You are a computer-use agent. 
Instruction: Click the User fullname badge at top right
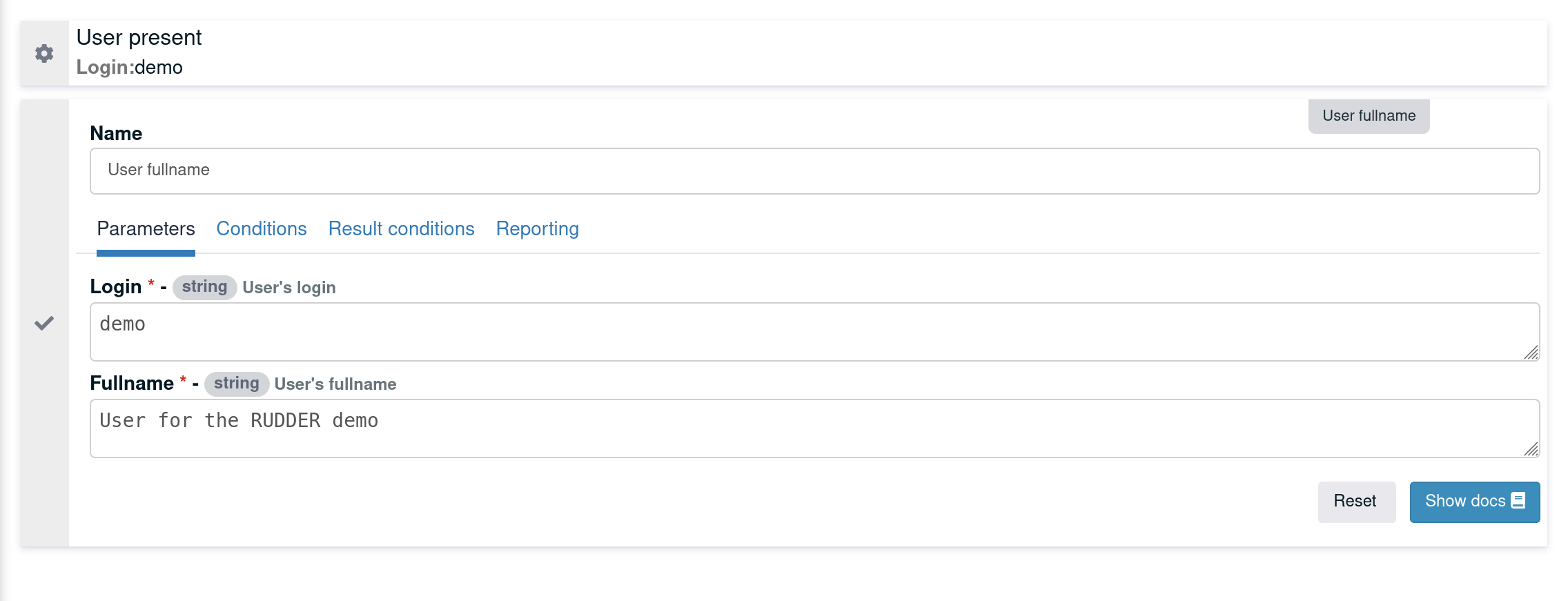click(1367, 115)
